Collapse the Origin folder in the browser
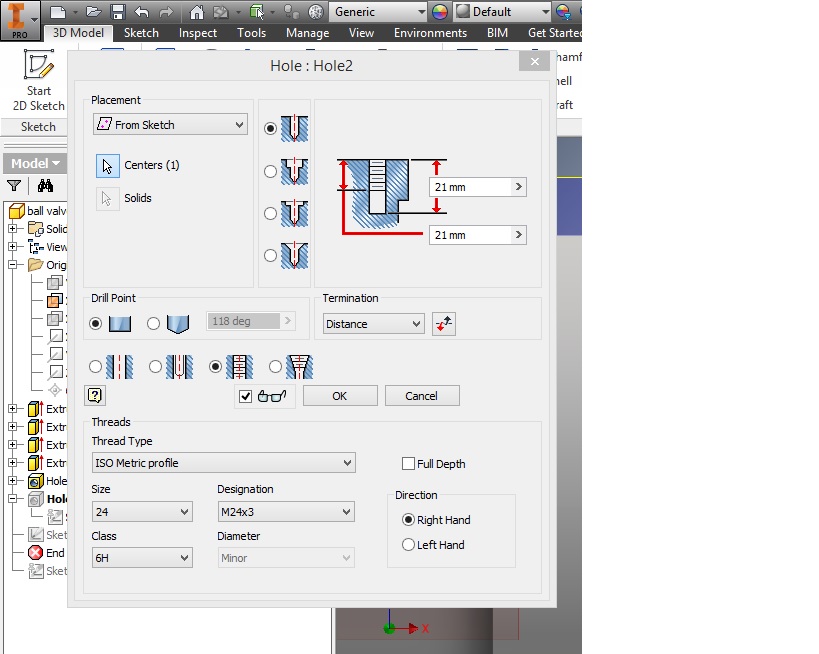The image size is (819, 654). coord(13,265)
